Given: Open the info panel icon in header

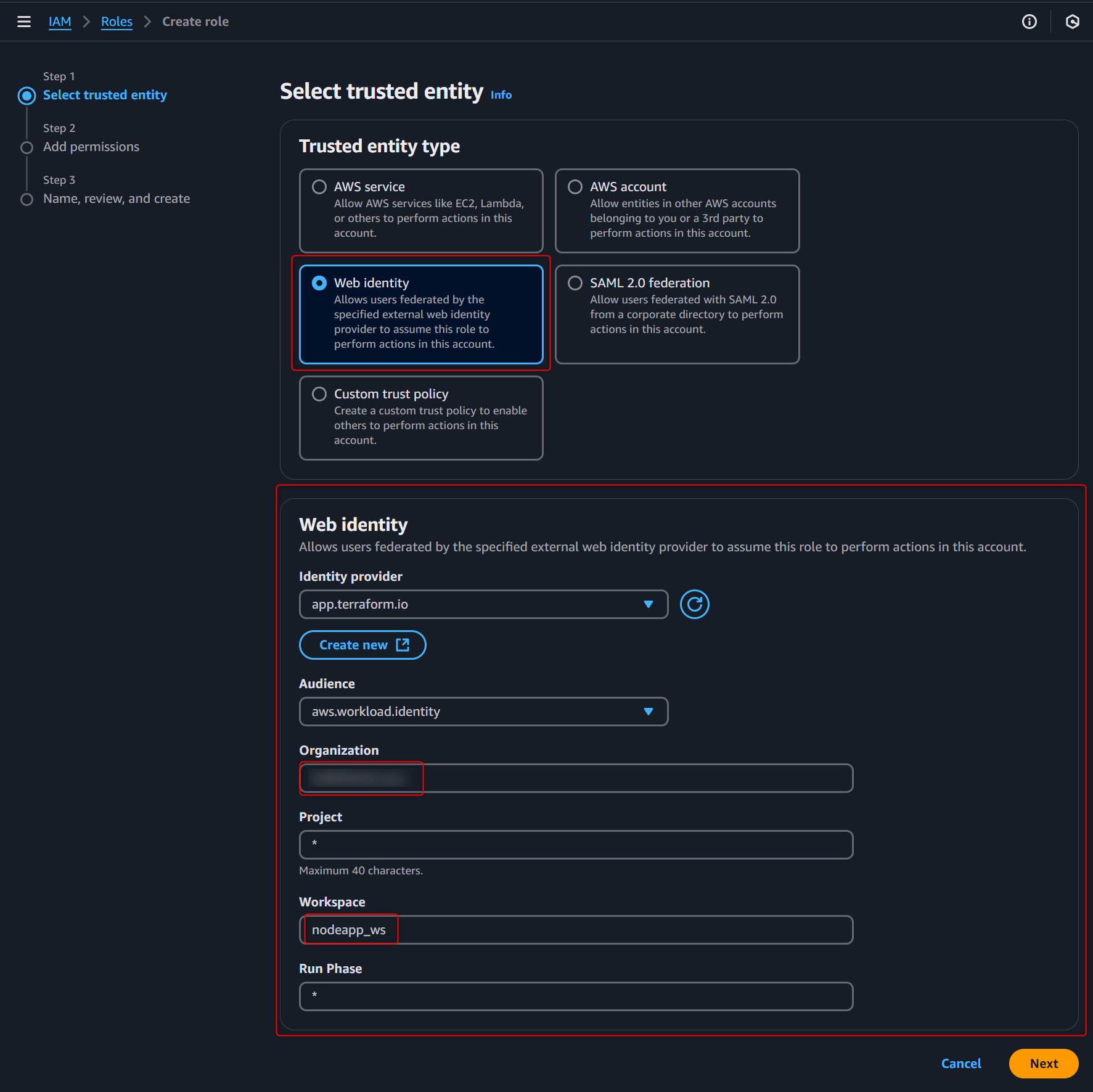Looking at the screenshot, I should 1029,22.
